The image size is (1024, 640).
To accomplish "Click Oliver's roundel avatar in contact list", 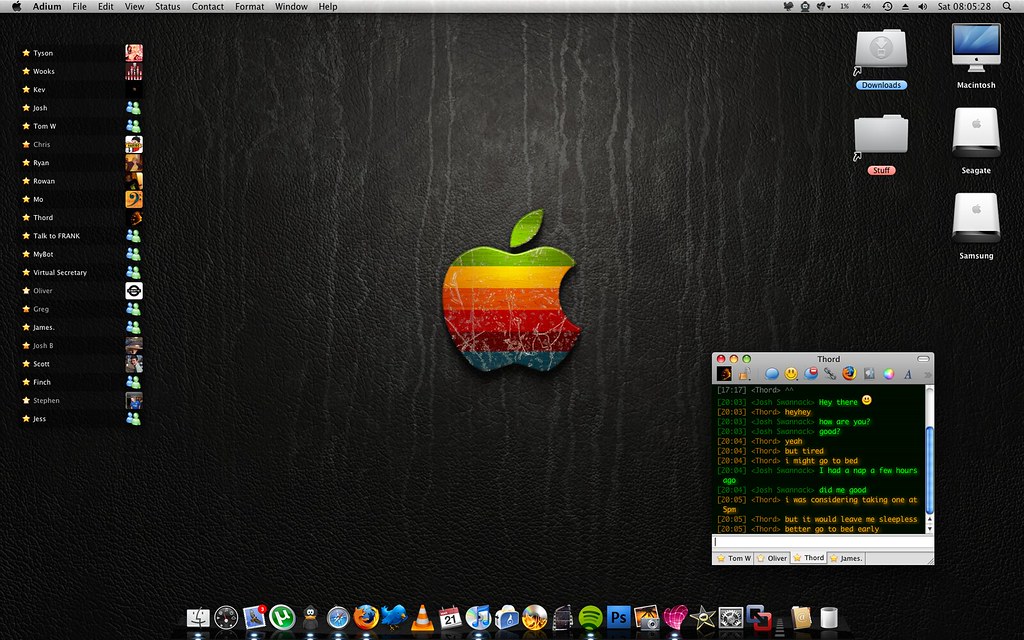I will 134,291.
